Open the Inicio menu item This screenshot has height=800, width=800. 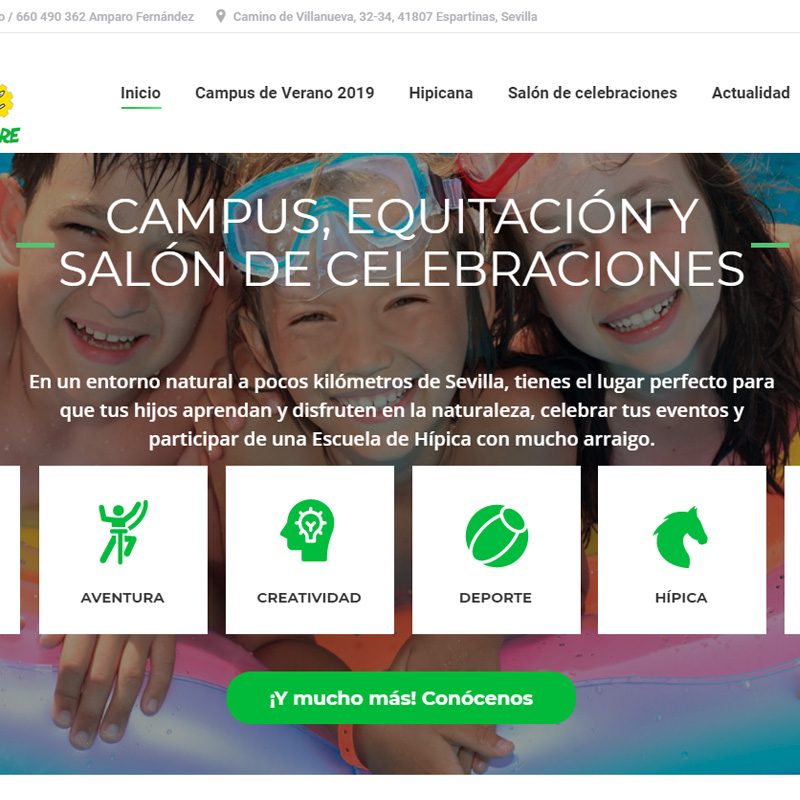point(140,93)
